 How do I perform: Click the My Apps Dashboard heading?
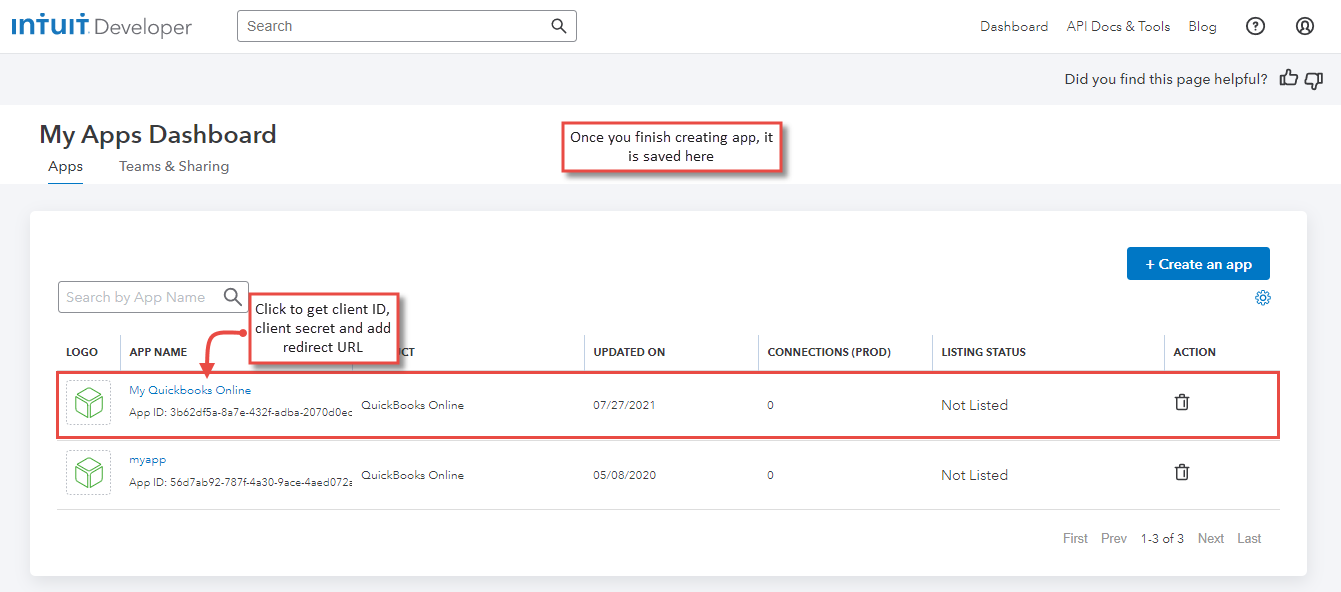pyautogui.click(x=158, y=134)
